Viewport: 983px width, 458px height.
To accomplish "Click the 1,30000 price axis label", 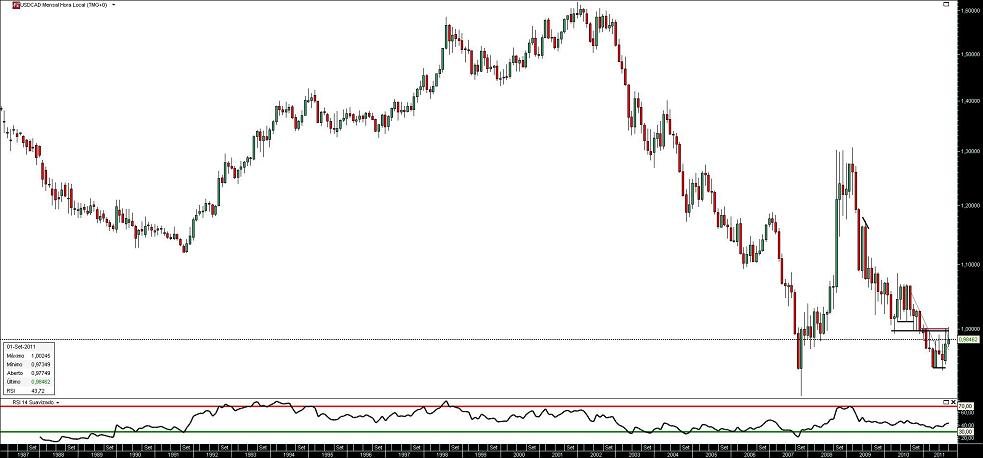I will coord(970,152).
